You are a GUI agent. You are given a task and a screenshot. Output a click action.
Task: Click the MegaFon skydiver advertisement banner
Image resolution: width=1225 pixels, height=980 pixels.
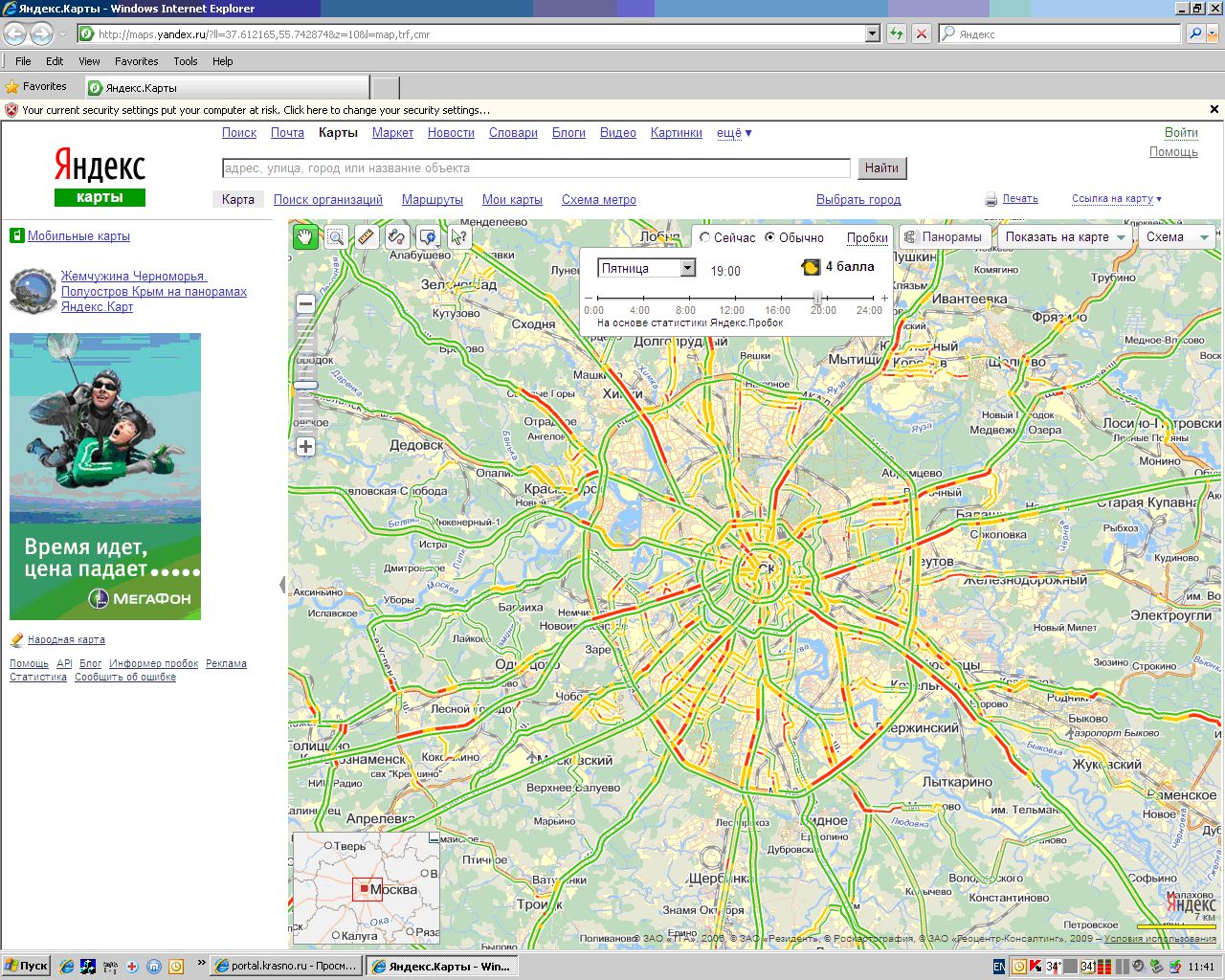point(105,477)
